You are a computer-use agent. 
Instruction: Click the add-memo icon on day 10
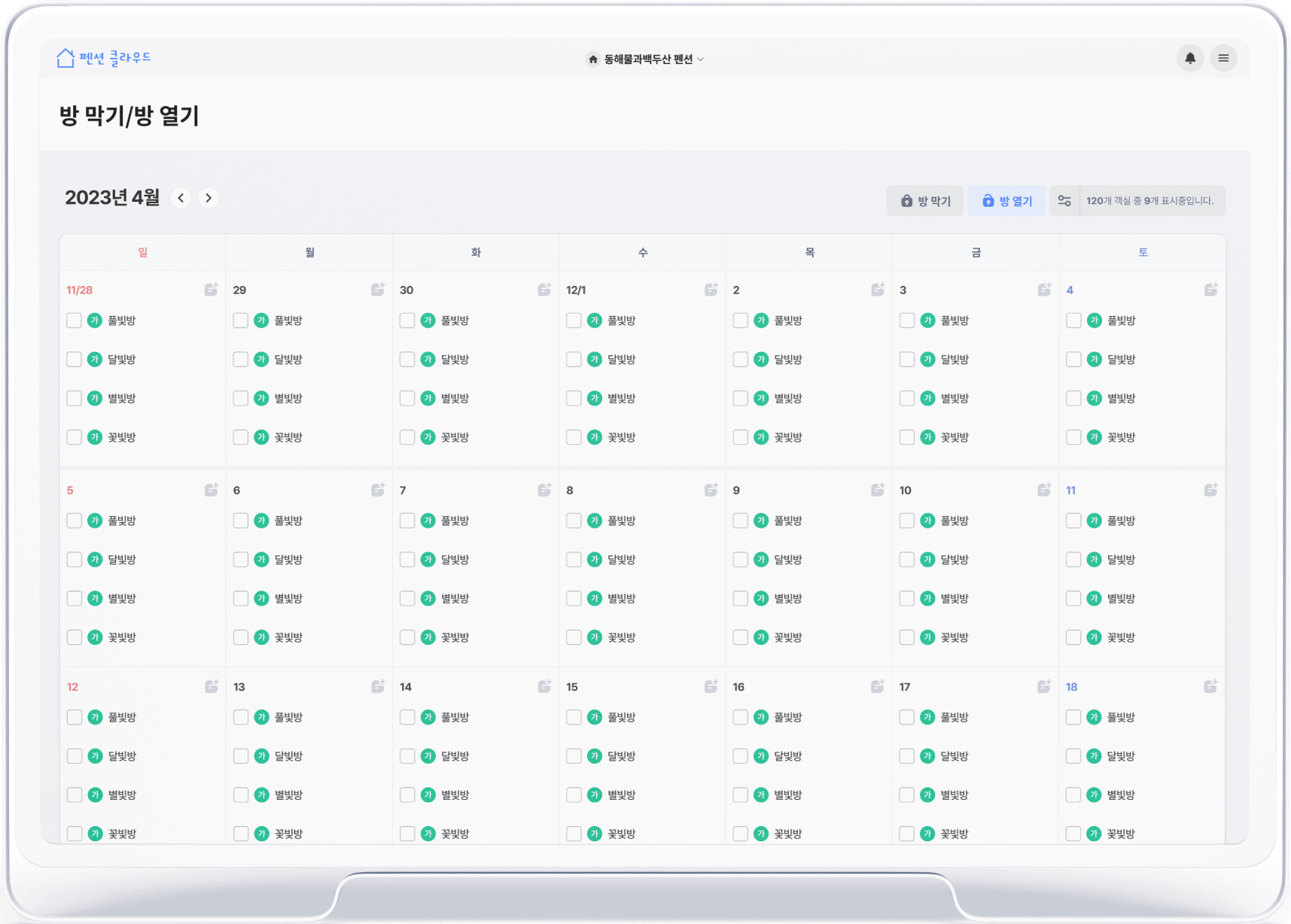pyautogui.click(x=1044, y=490)
